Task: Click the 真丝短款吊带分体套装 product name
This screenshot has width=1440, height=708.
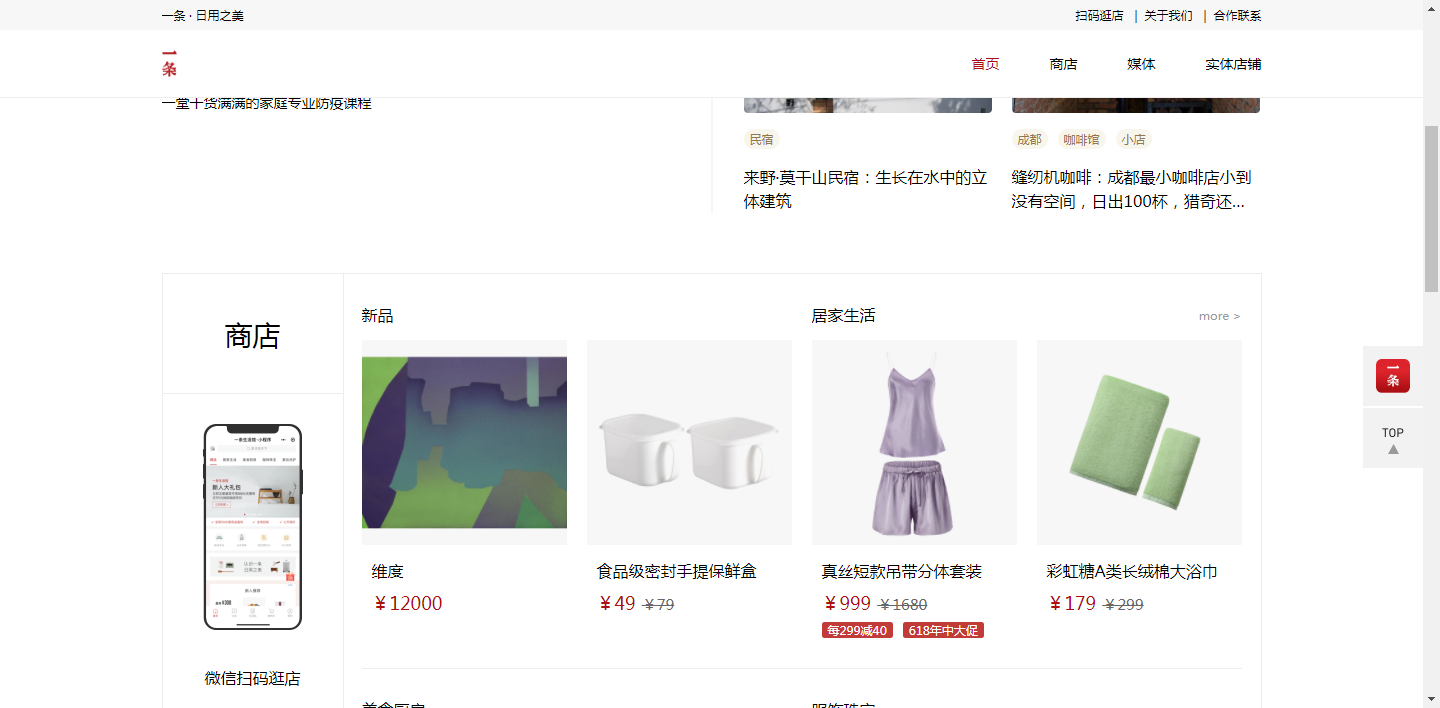Action: coord(902,572)
